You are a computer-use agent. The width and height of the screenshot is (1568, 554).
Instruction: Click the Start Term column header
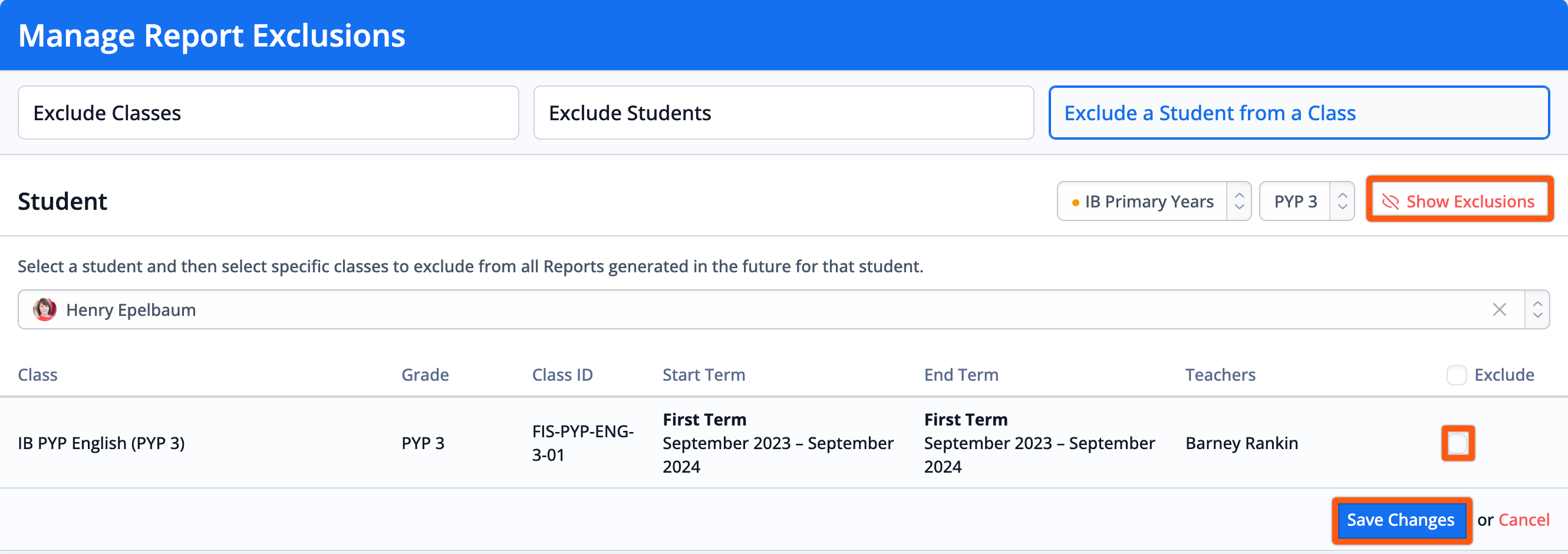point(704,375)
